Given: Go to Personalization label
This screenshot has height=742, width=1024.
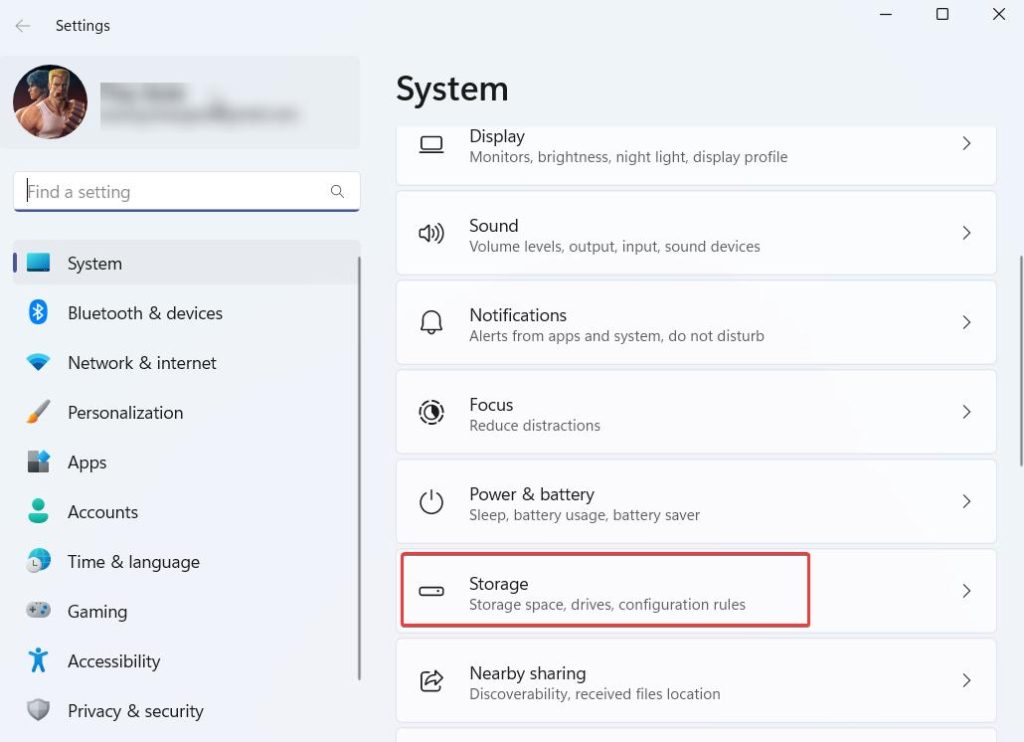Looking at the screenshot, I should point(125,412).
